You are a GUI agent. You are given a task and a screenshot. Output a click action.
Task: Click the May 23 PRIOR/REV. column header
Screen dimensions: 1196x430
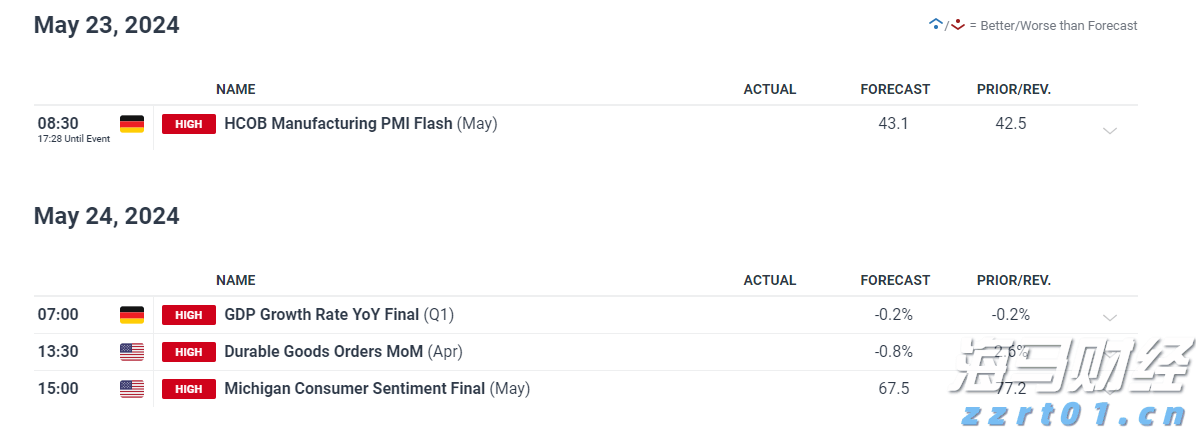click(x=1013, y=89)
